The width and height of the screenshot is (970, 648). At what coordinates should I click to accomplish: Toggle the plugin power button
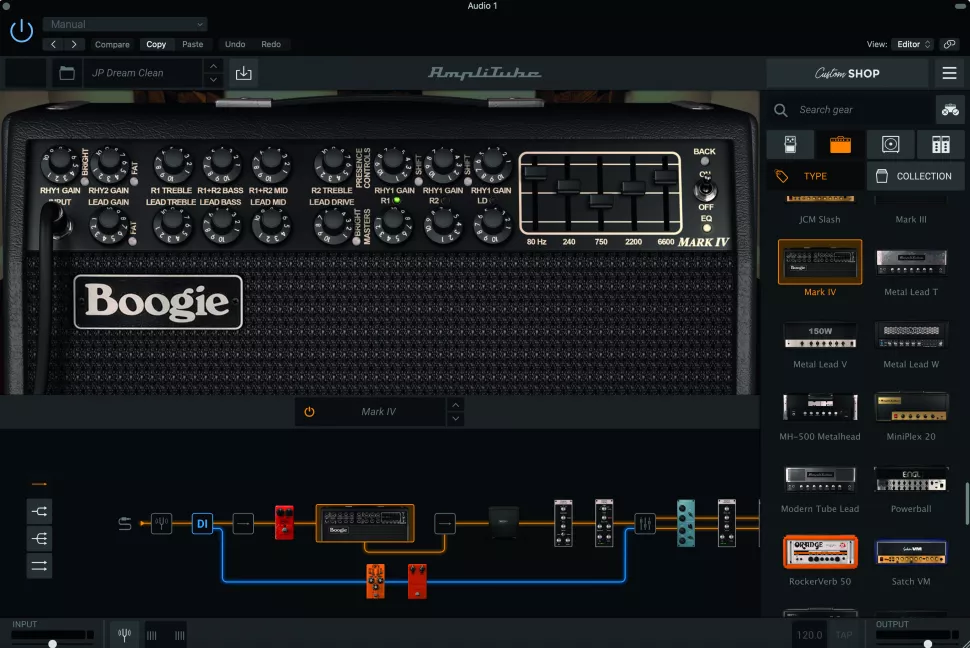coord(21,30)
